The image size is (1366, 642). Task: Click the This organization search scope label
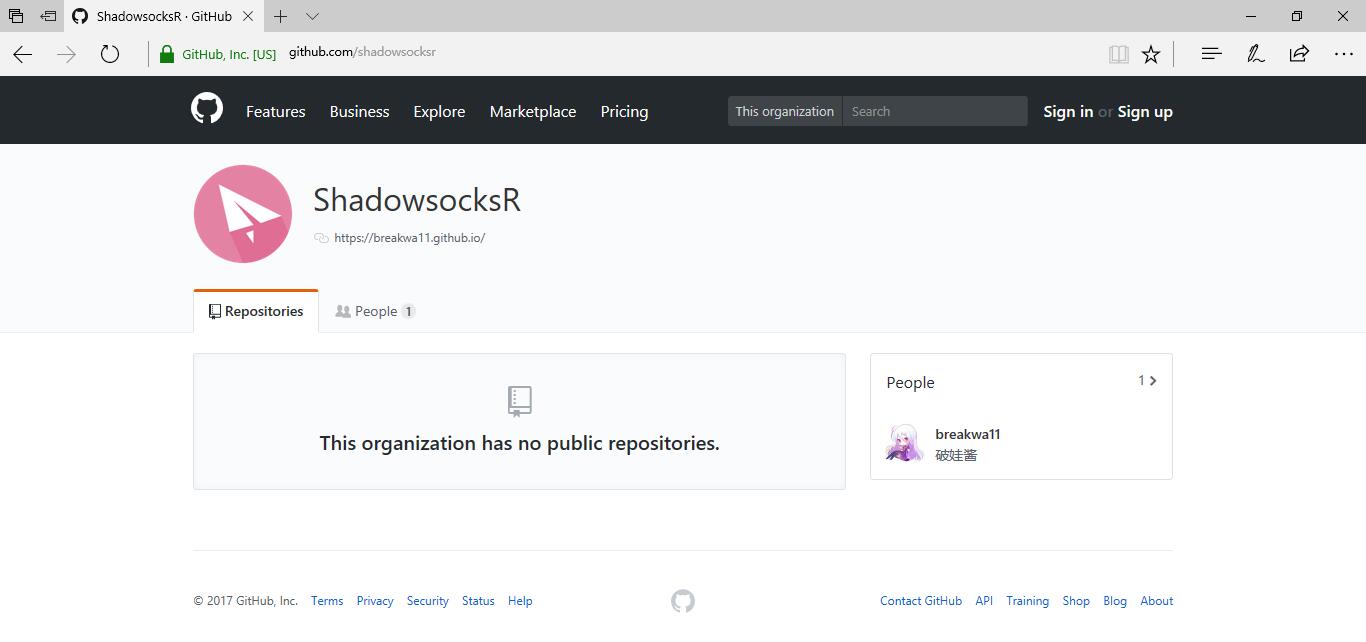tap(785, 111)
